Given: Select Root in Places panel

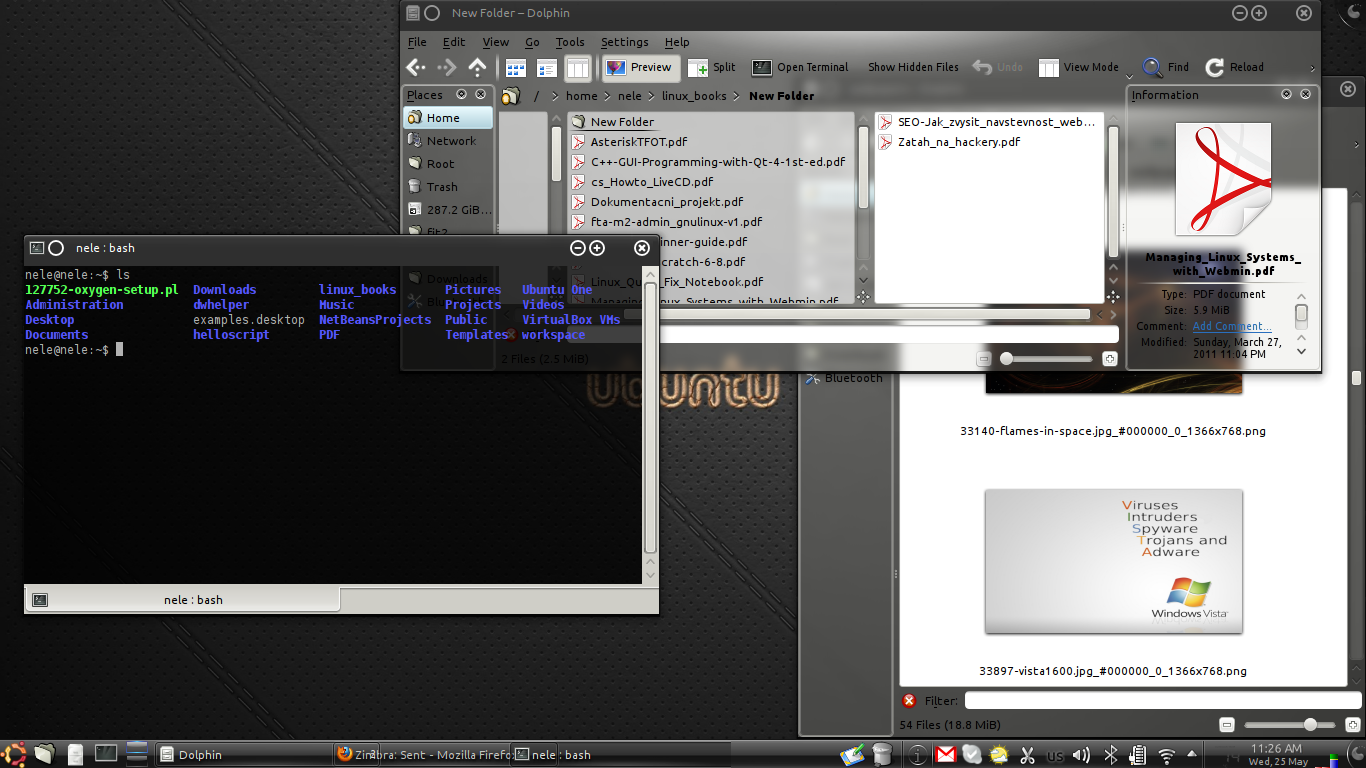Looking at the screenshot, I should point(448,164).
